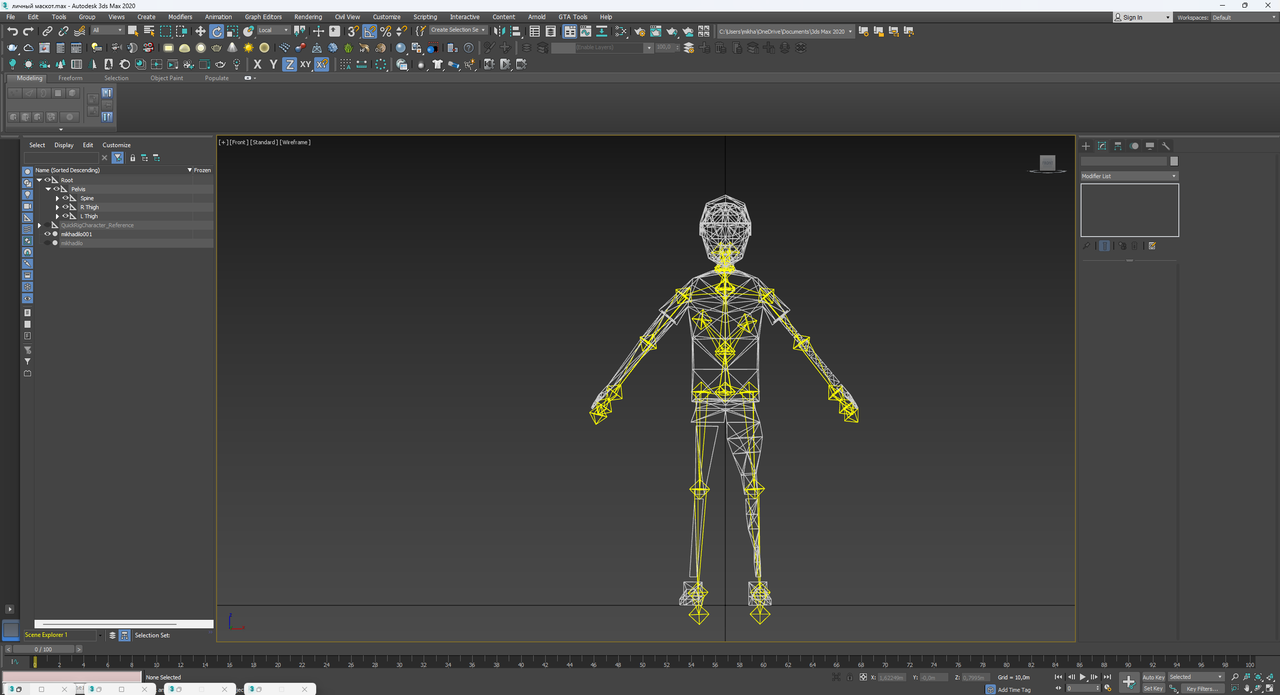Switch to the Freeform ribbon tab

pyautogui.click(x=70, y=78)
